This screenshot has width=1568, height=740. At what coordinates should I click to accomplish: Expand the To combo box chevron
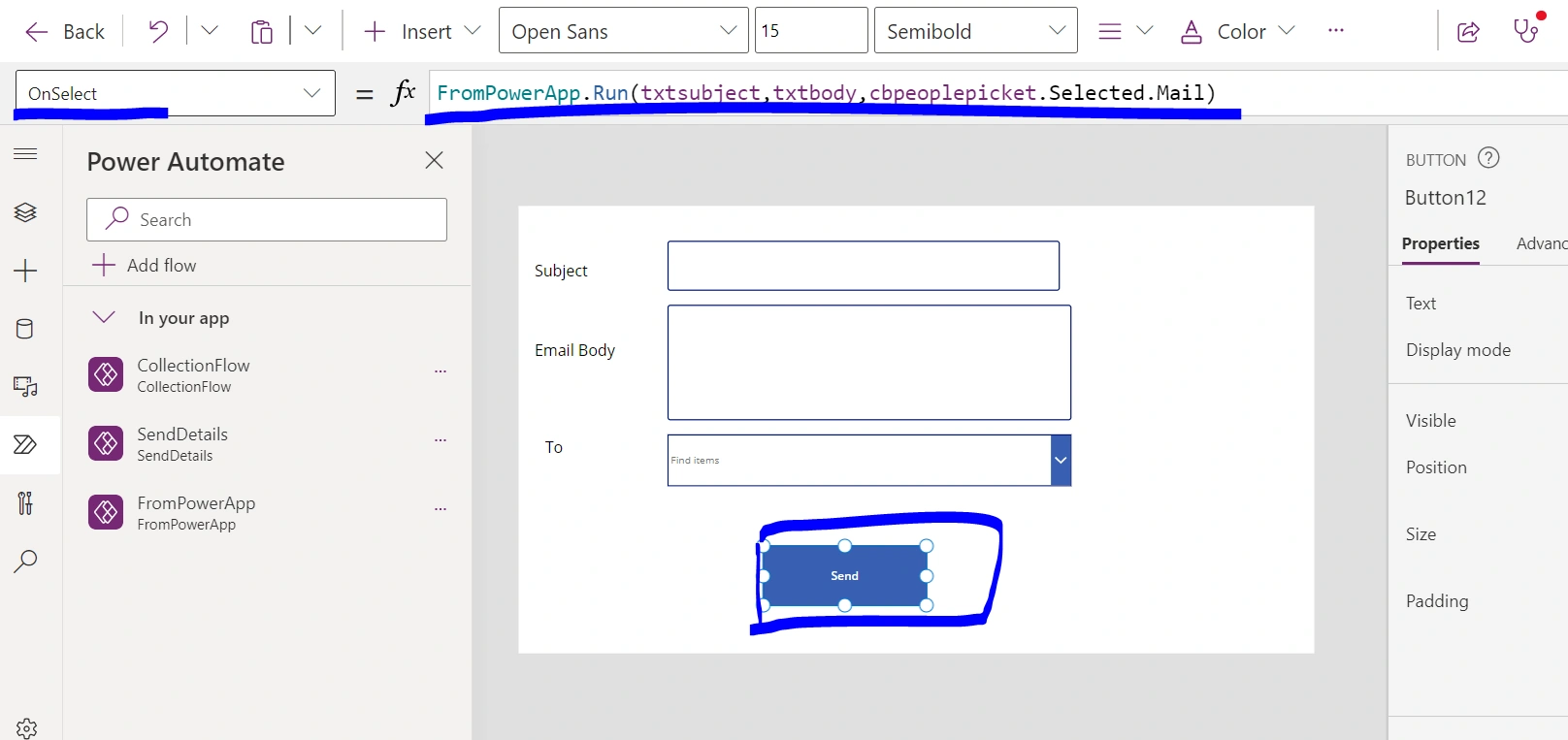pyautogui.click(x=1061, y=460)
